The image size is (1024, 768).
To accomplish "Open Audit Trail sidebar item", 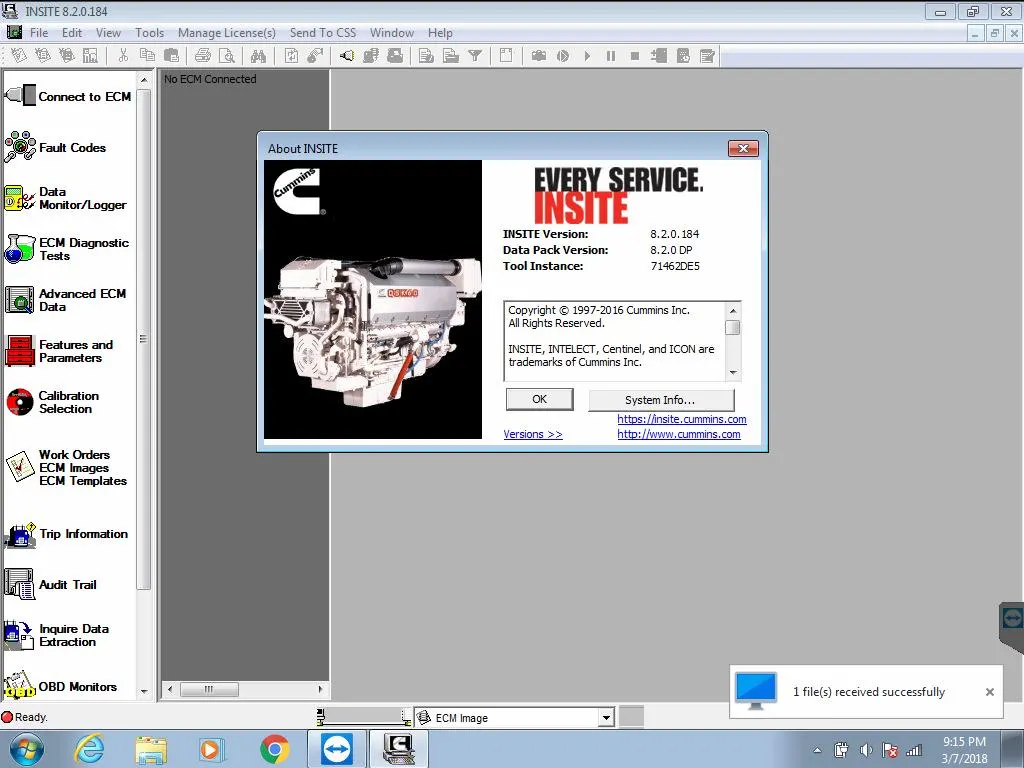I will (51, 584).
